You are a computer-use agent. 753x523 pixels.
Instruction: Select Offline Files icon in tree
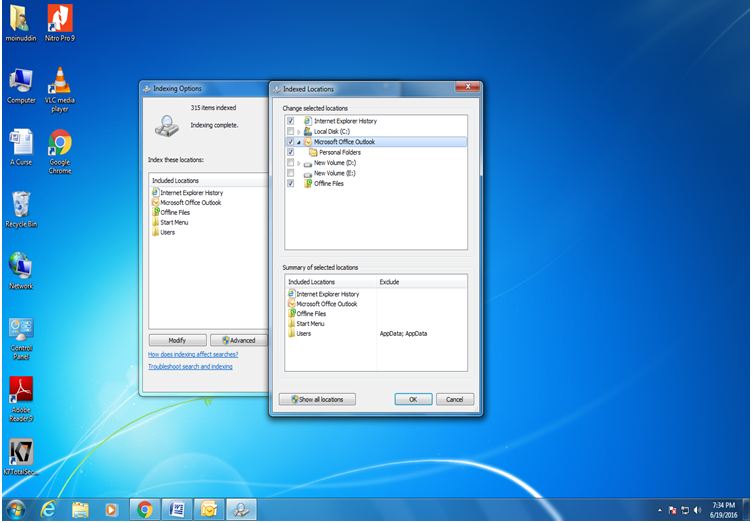pyautogui.click(x=308, y=183)
